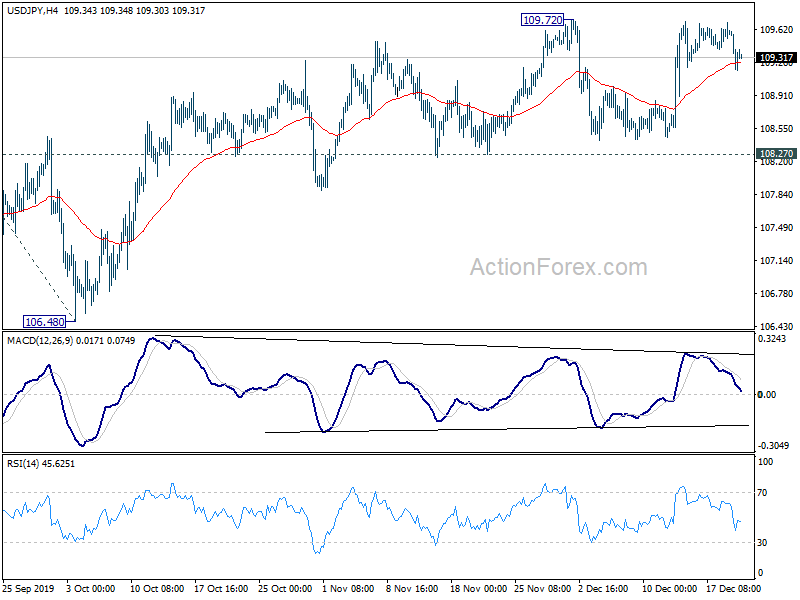Click the 3 Oct 00:00 time label
Screen dimensions: 800x600
coord(91,588)
